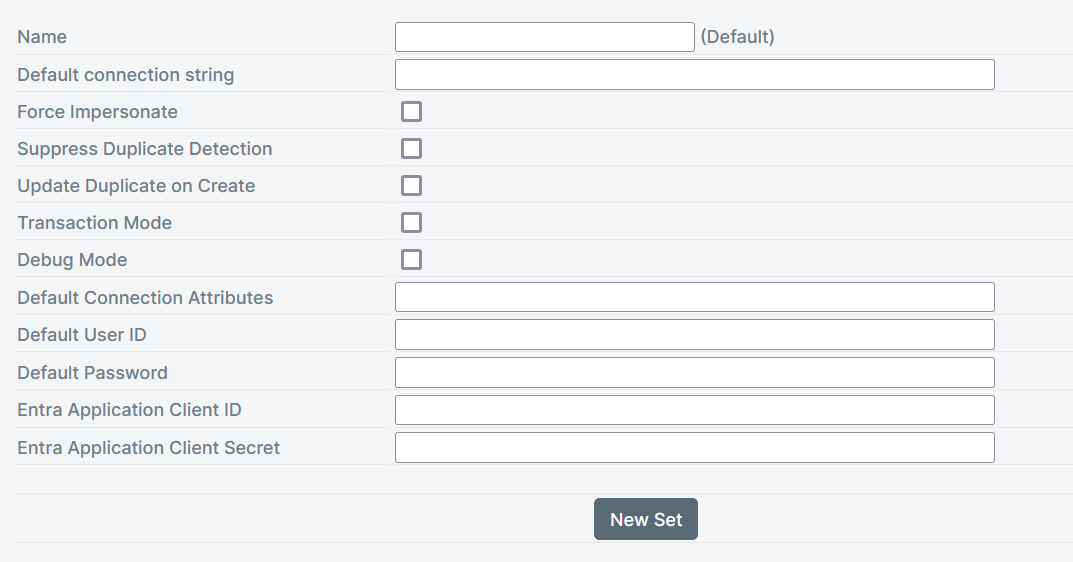
Task: Focus the Entra Application Client Secret field
Action: [x=694, y=447]
